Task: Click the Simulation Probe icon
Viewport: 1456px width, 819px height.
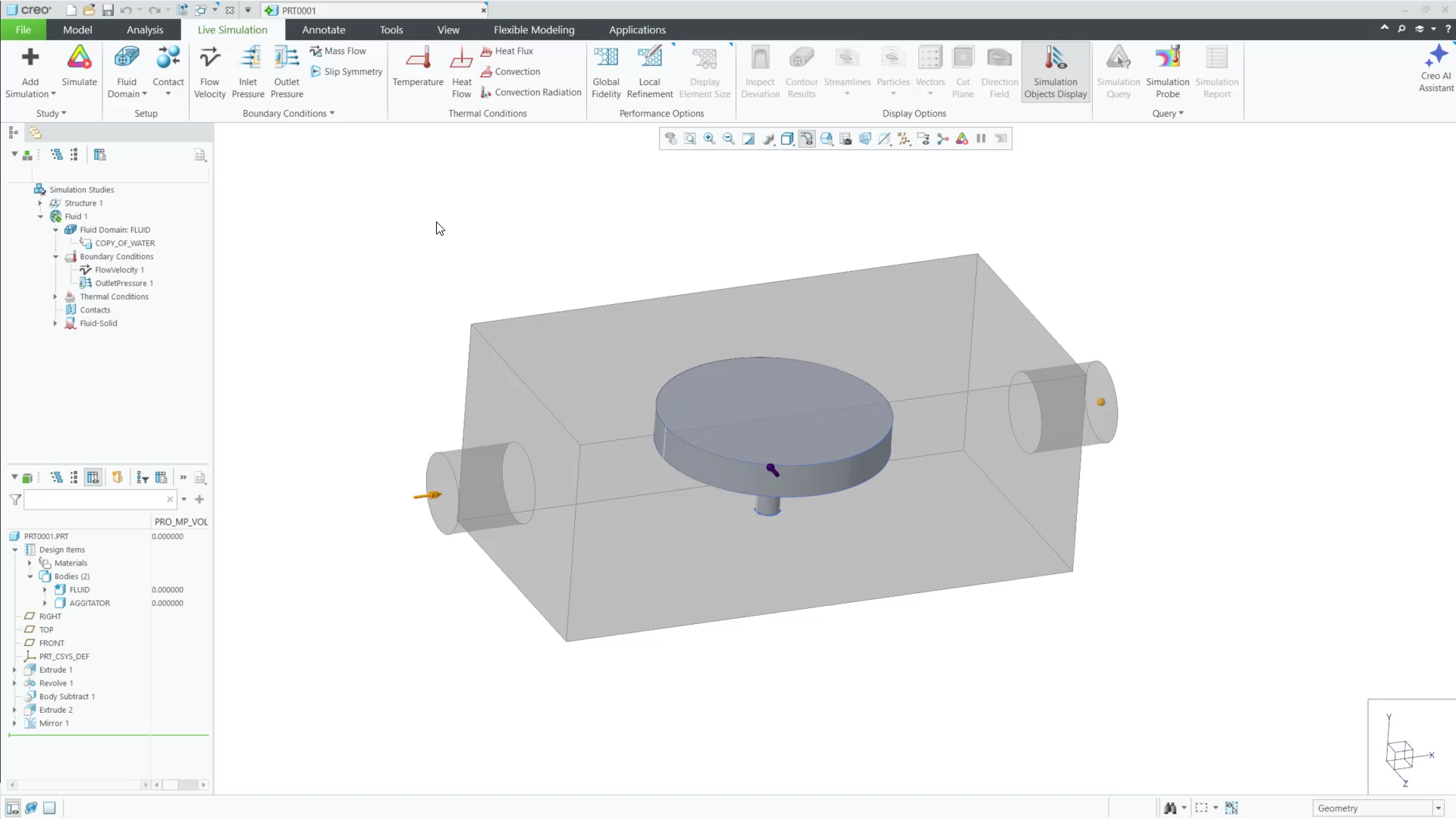Action: point(1168,57)
